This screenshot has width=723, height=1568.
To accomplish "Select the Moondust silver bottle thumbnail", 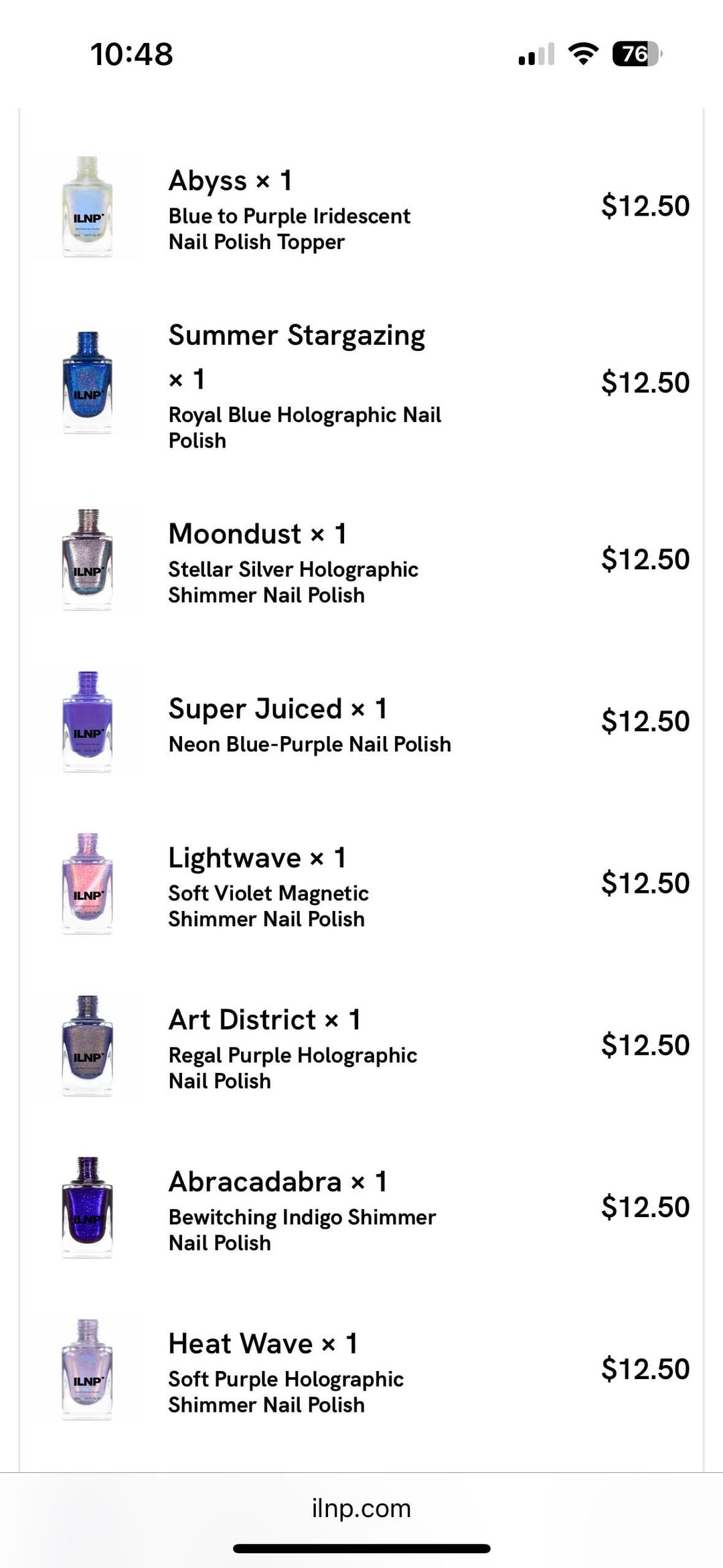I will click(88, 559).
